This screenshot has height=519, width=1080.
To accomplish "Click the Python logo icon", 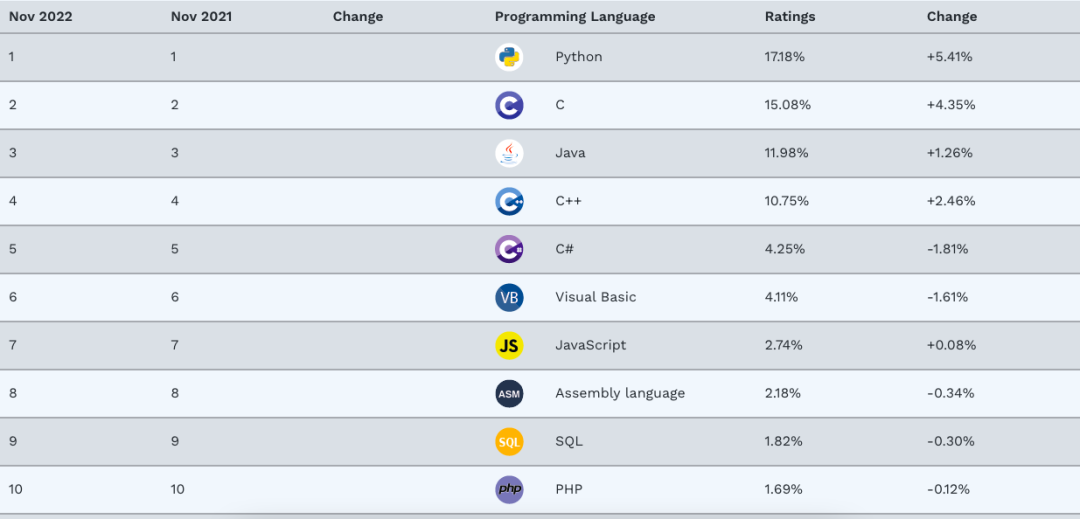I will click(x=509, y=57).
